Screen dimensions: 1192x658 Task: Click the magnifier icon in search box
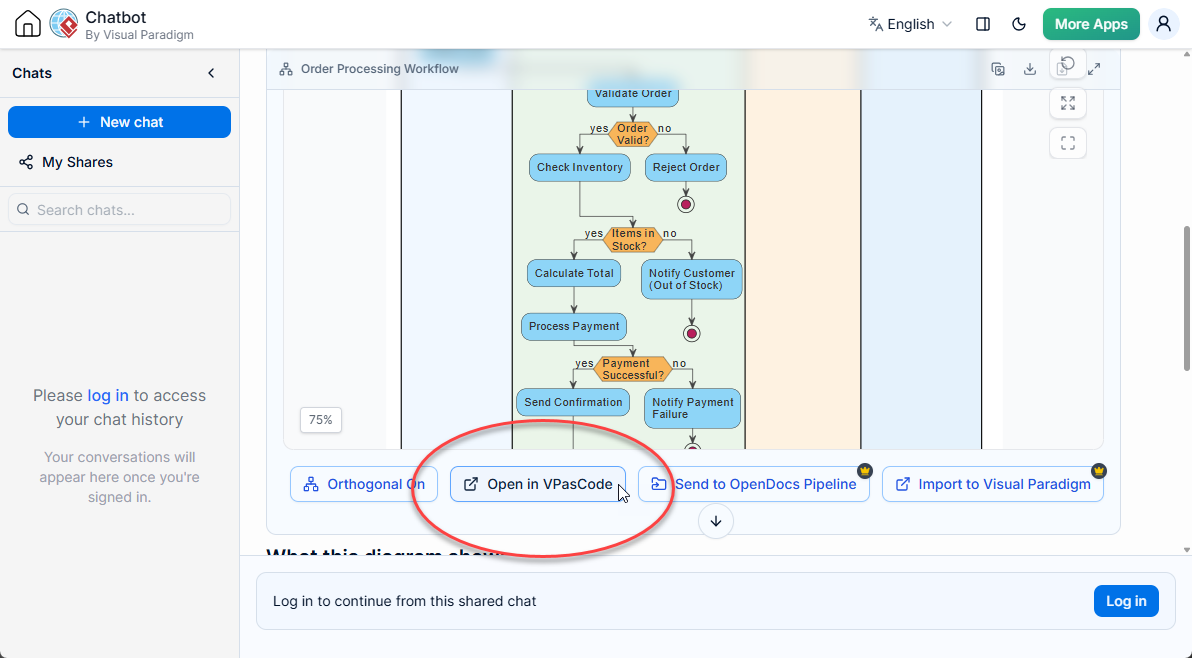pos(24,210)
